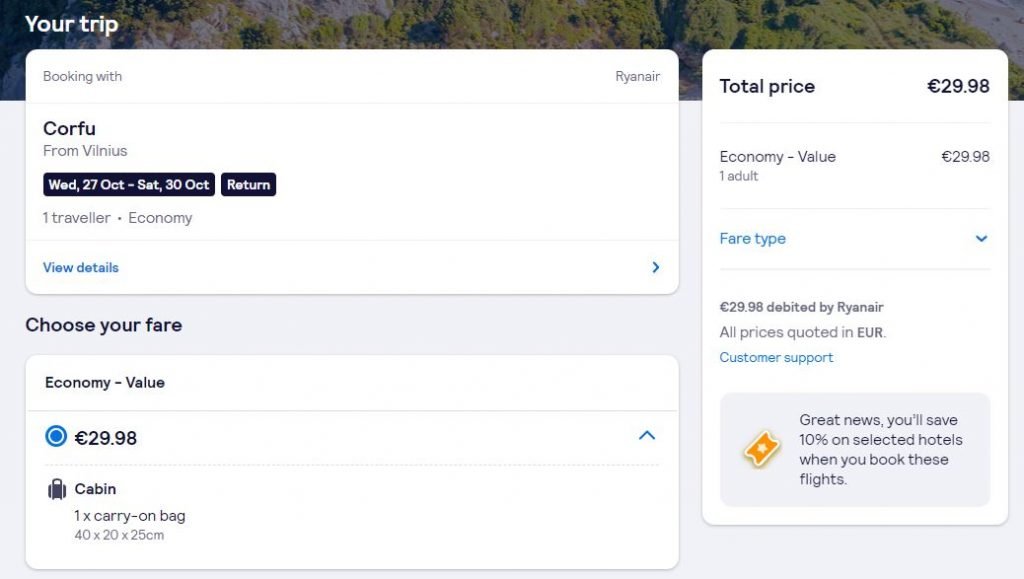Click the 1 x carry-on bag text
The image size is (1024, 579).
pos(130,516)
